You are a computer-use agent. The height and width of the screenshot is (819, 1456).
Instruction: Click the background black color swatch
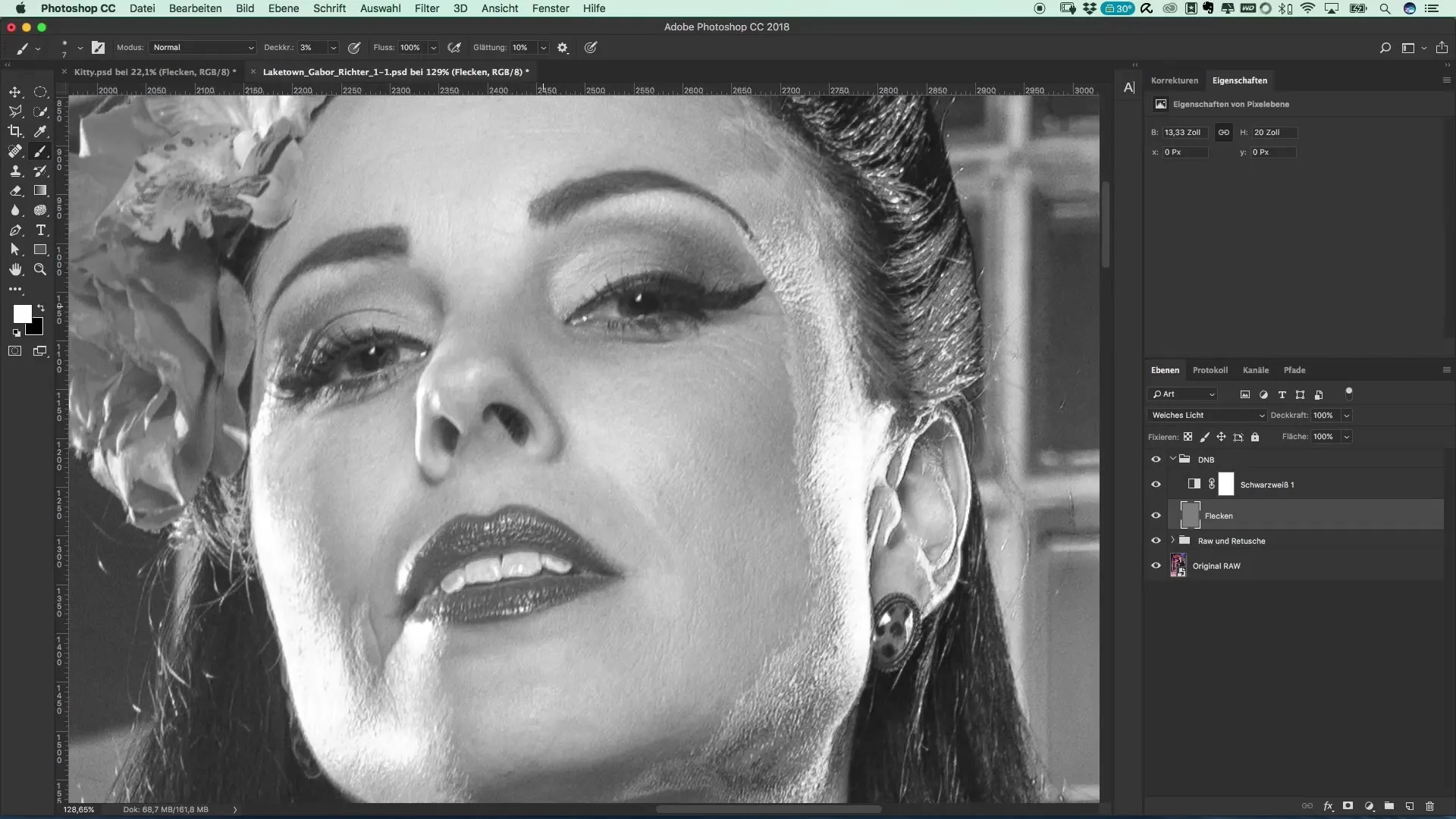pos(37,329)
